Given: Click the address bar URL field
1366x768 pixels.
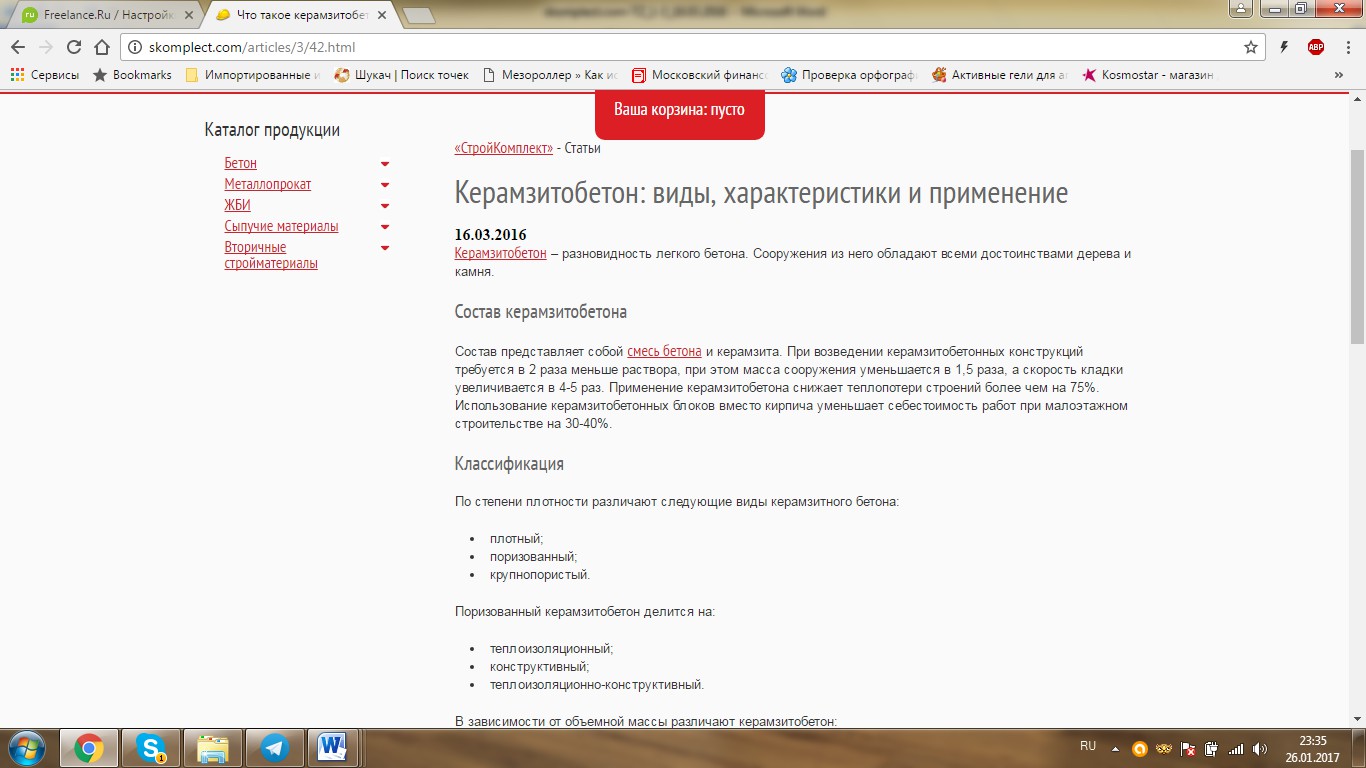Looking at the screenshot, I should [690, 47].
